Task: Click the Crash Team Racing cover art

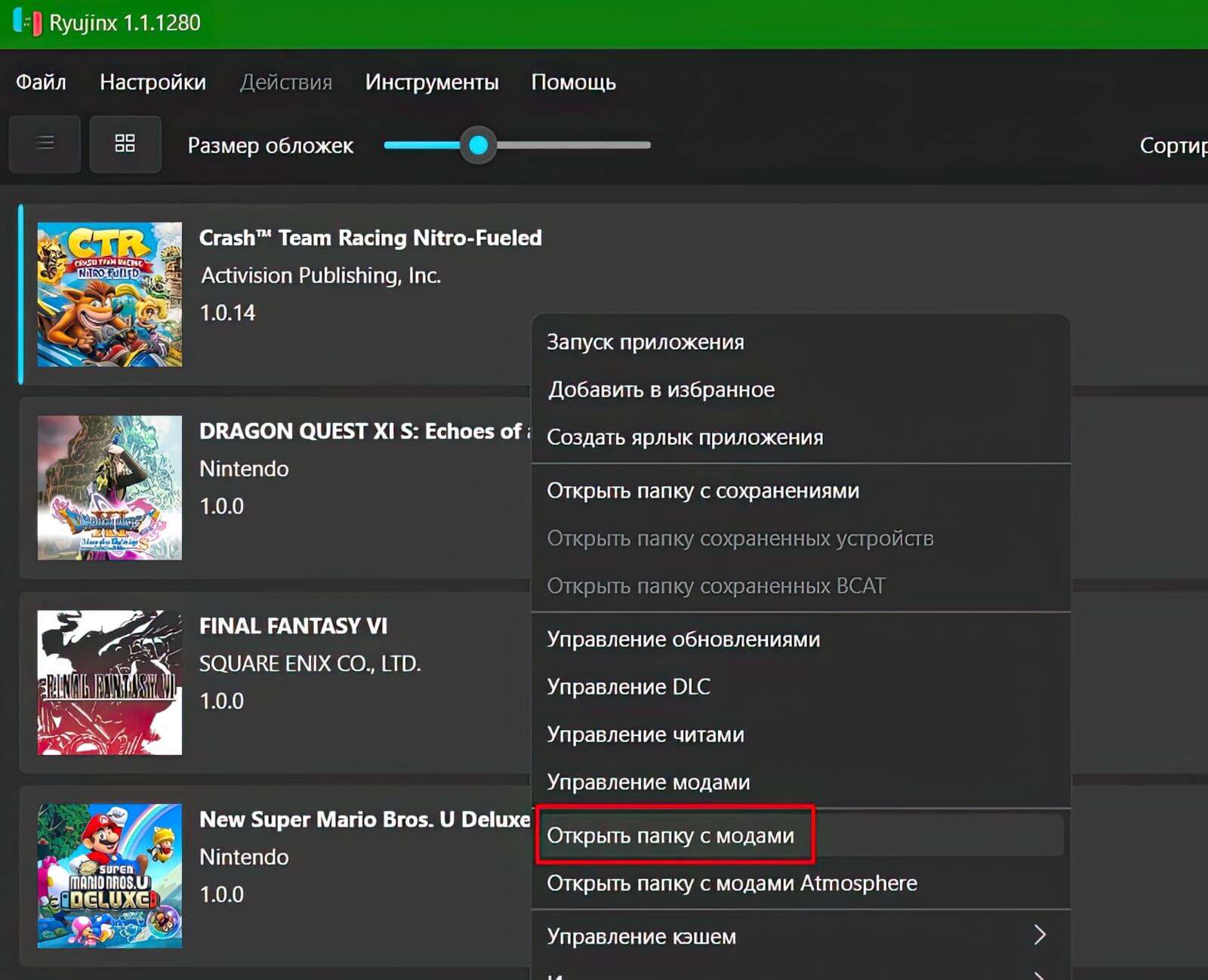Action: [109, 295]
